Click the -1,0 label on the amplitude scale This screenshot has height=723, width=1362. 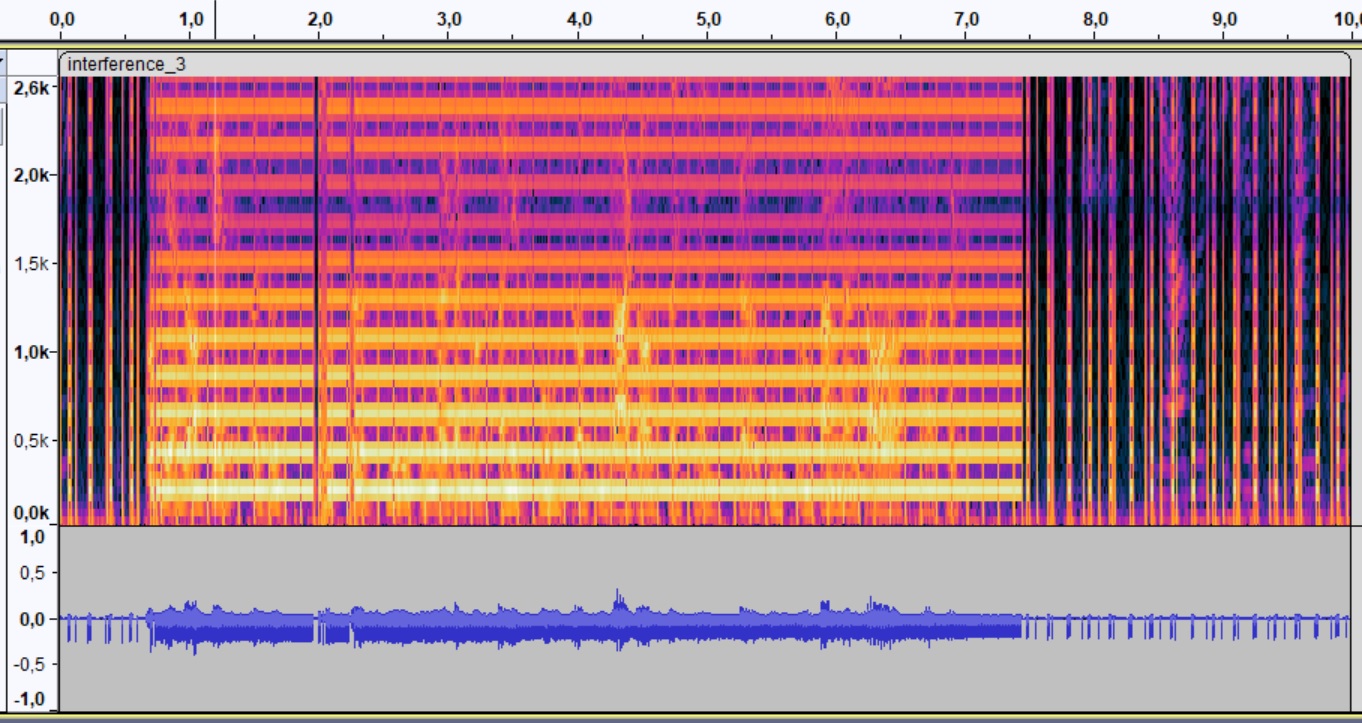pos(30,699)
